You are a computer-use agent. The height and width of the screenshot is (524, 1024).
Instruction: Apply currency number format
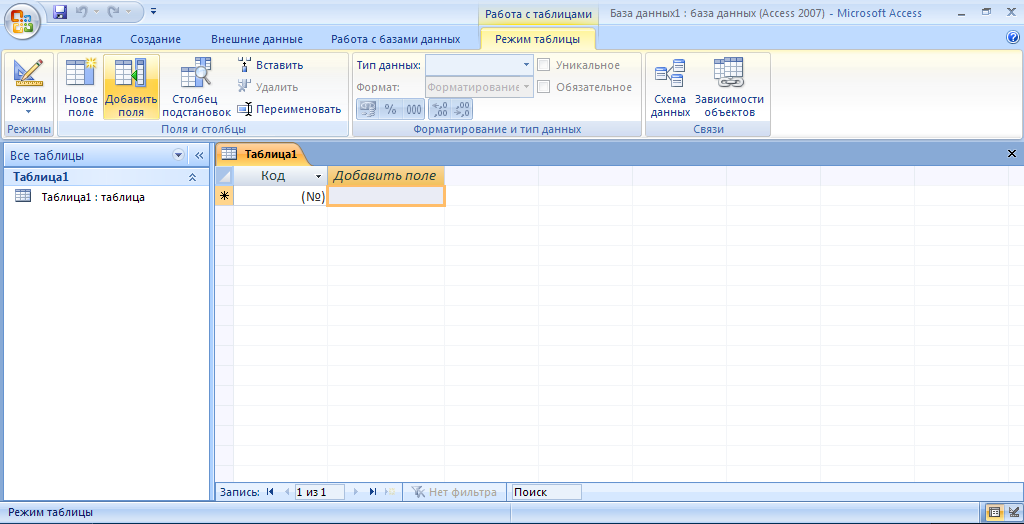point(368,109)
